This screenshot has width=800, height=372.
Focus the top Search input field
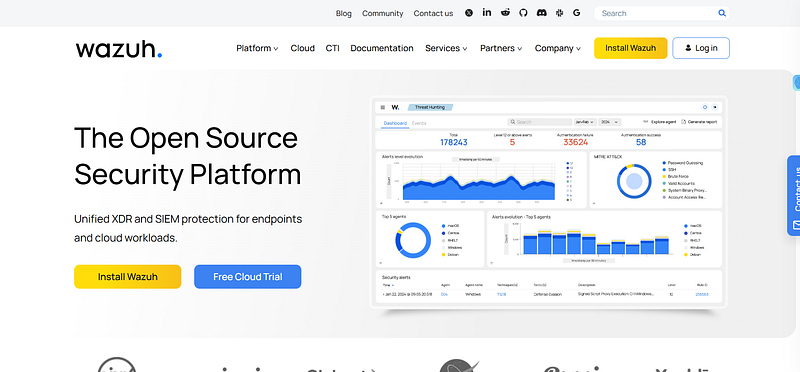[662, 13]
